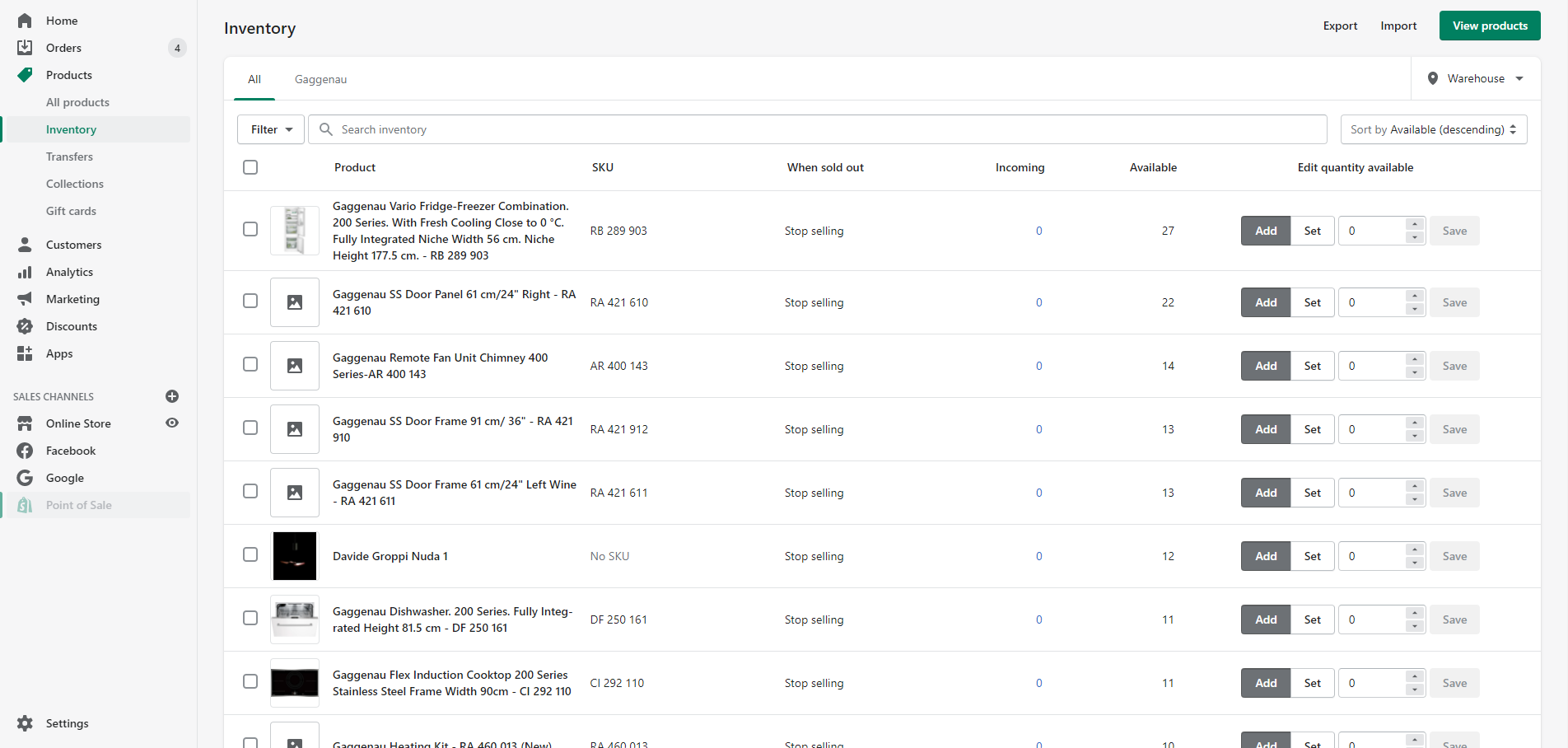Increase quantity stepper for Davide Groppi Nuda

[x=1415, y=549]
